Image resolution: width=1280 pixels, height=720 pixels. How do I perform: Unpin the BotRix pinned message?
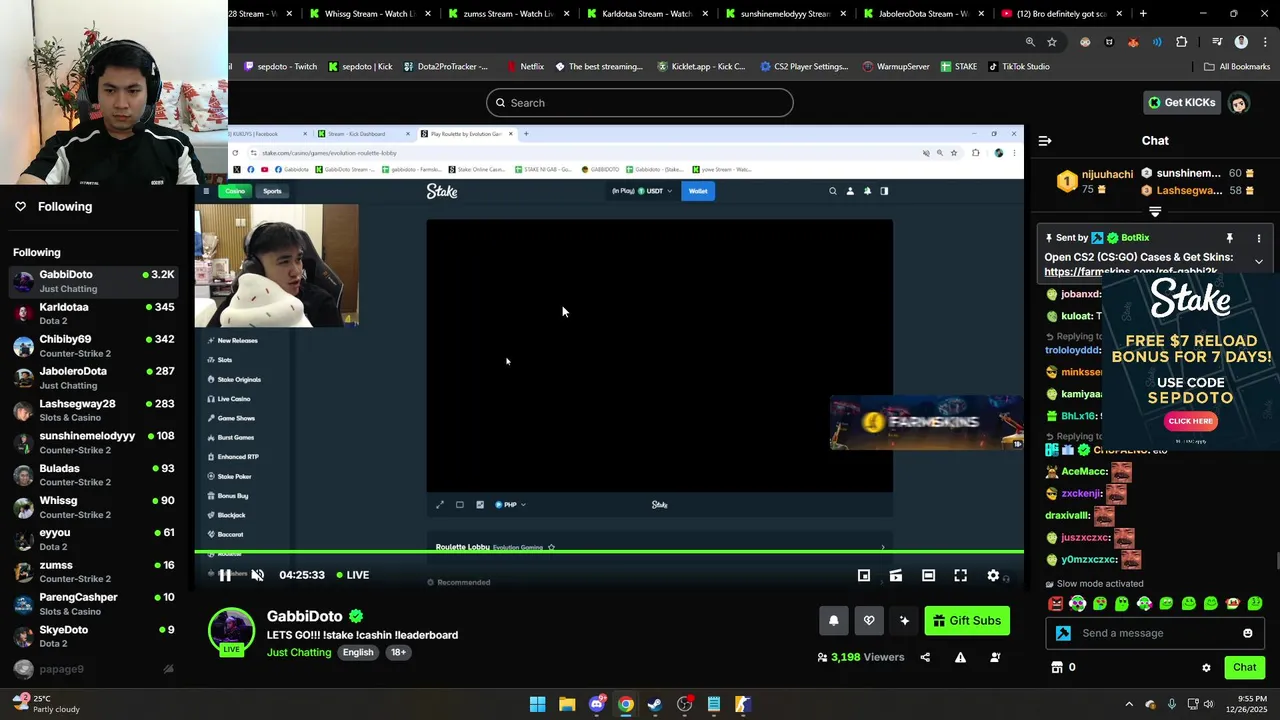click(x=1230, y=238)
